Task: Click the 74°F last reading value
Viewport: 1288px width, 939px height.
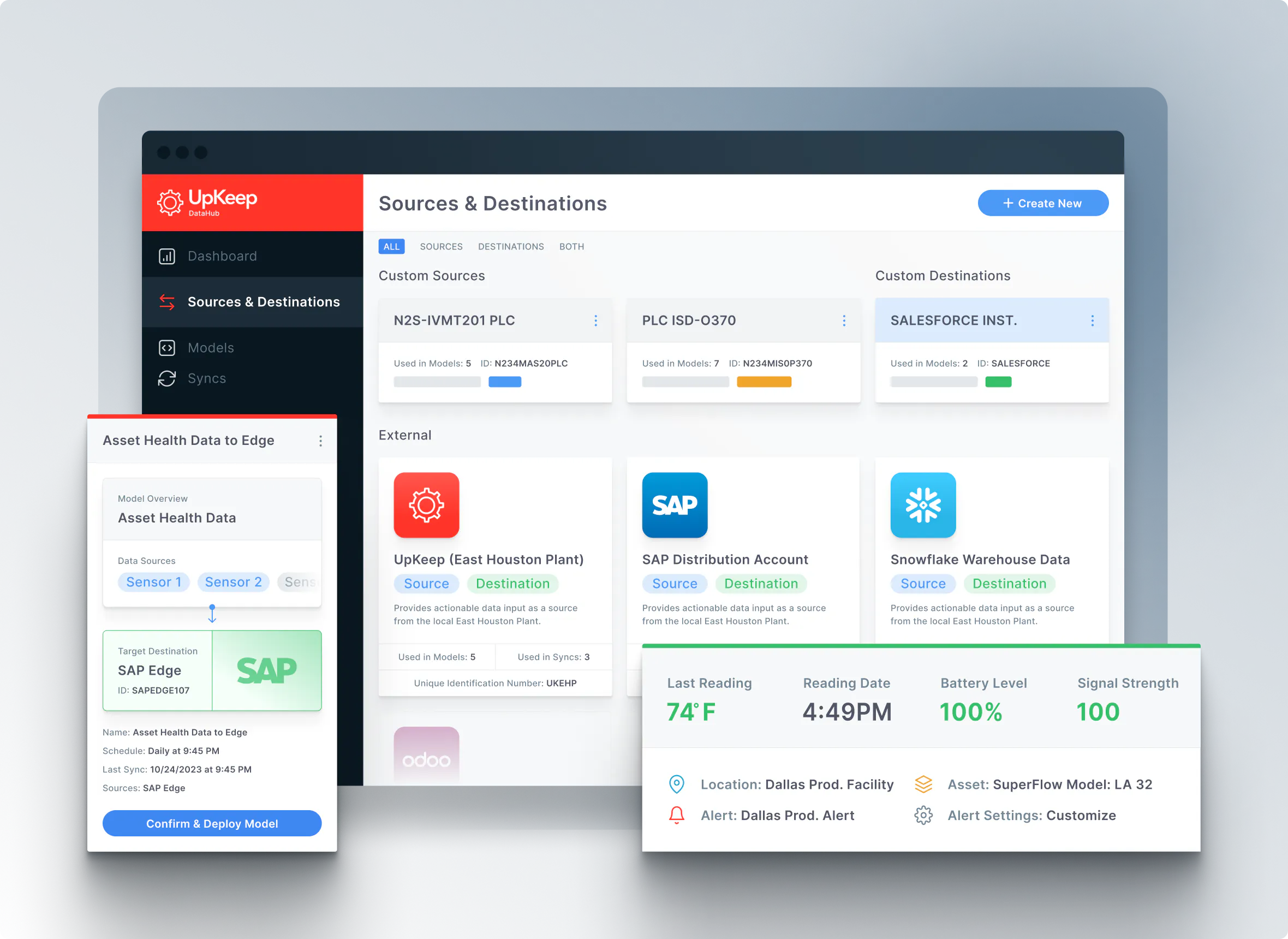Action: 690,712
